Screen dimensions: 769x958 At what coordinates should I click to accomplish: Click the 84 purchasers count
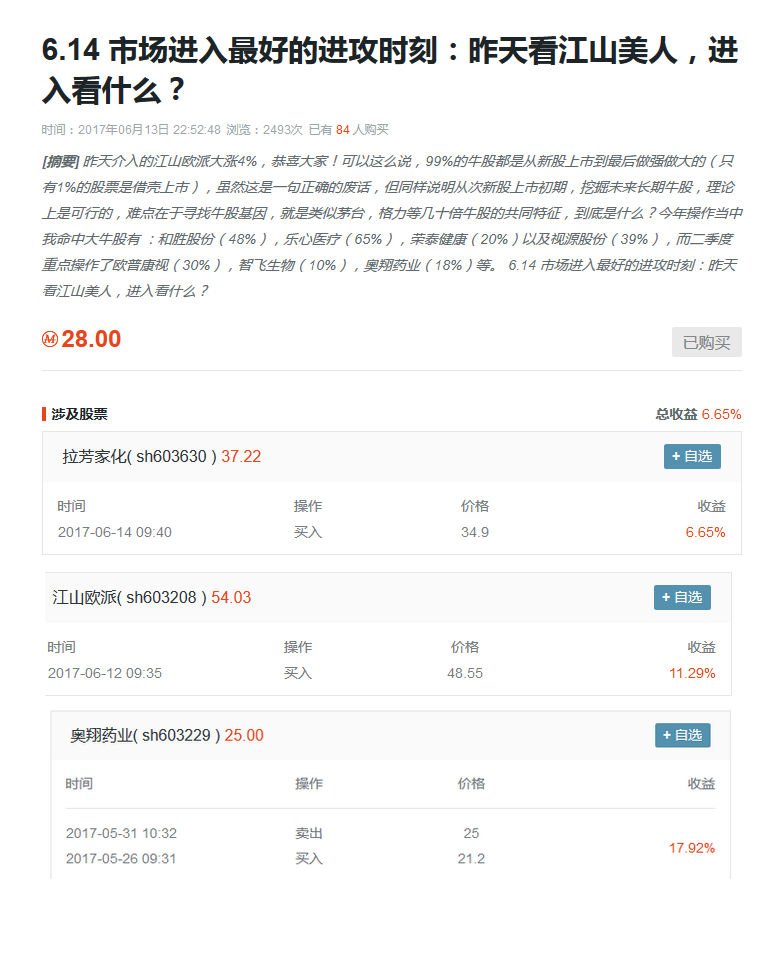(x=342, y=130)
